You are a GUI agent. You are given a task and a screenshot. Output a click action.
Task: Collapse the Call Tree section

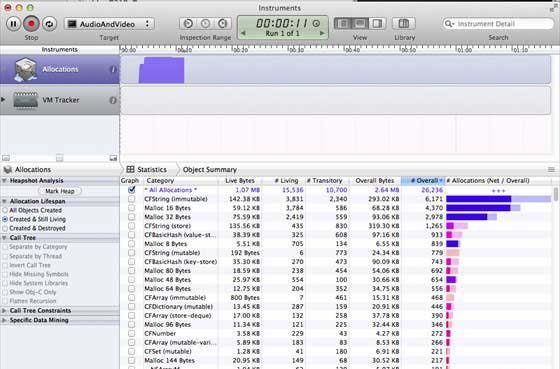coord(4,238)
